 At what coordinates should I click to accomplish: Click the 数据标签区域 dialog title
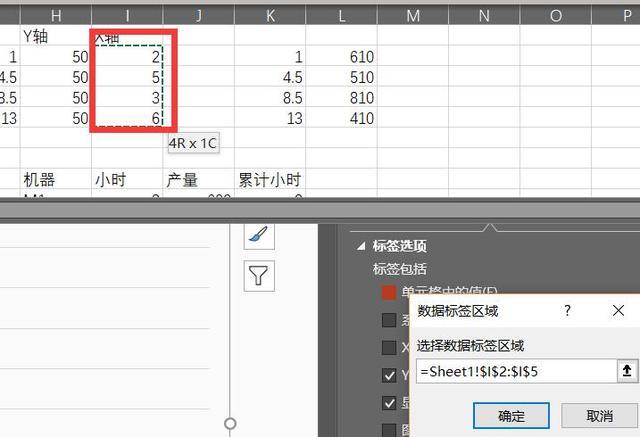pos(458,311)
